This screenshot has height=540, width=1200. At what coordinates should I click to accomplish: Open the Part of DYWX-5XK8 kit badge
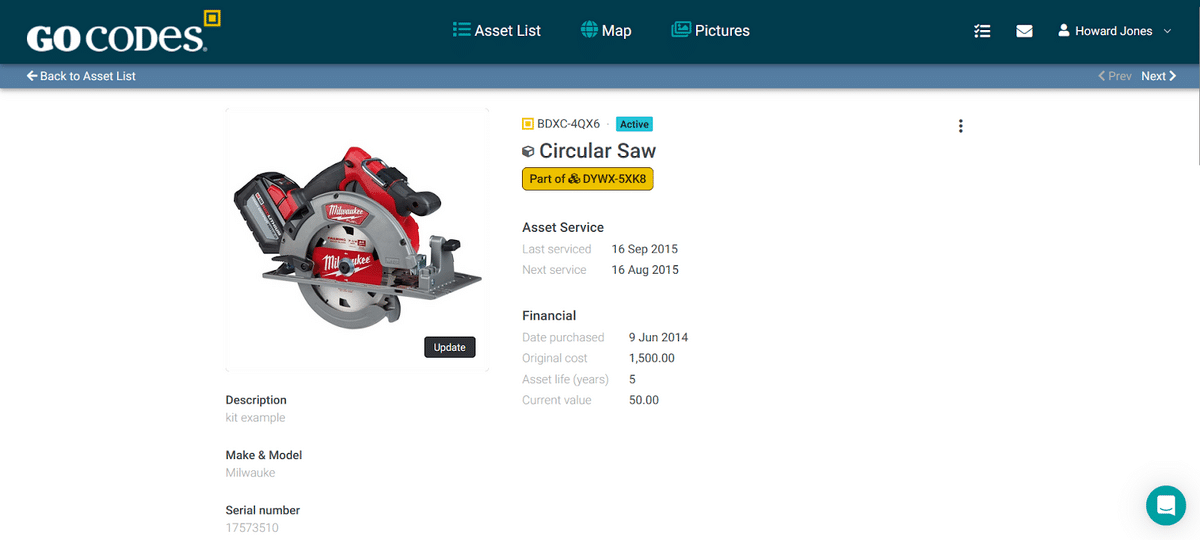pos(588,179)
